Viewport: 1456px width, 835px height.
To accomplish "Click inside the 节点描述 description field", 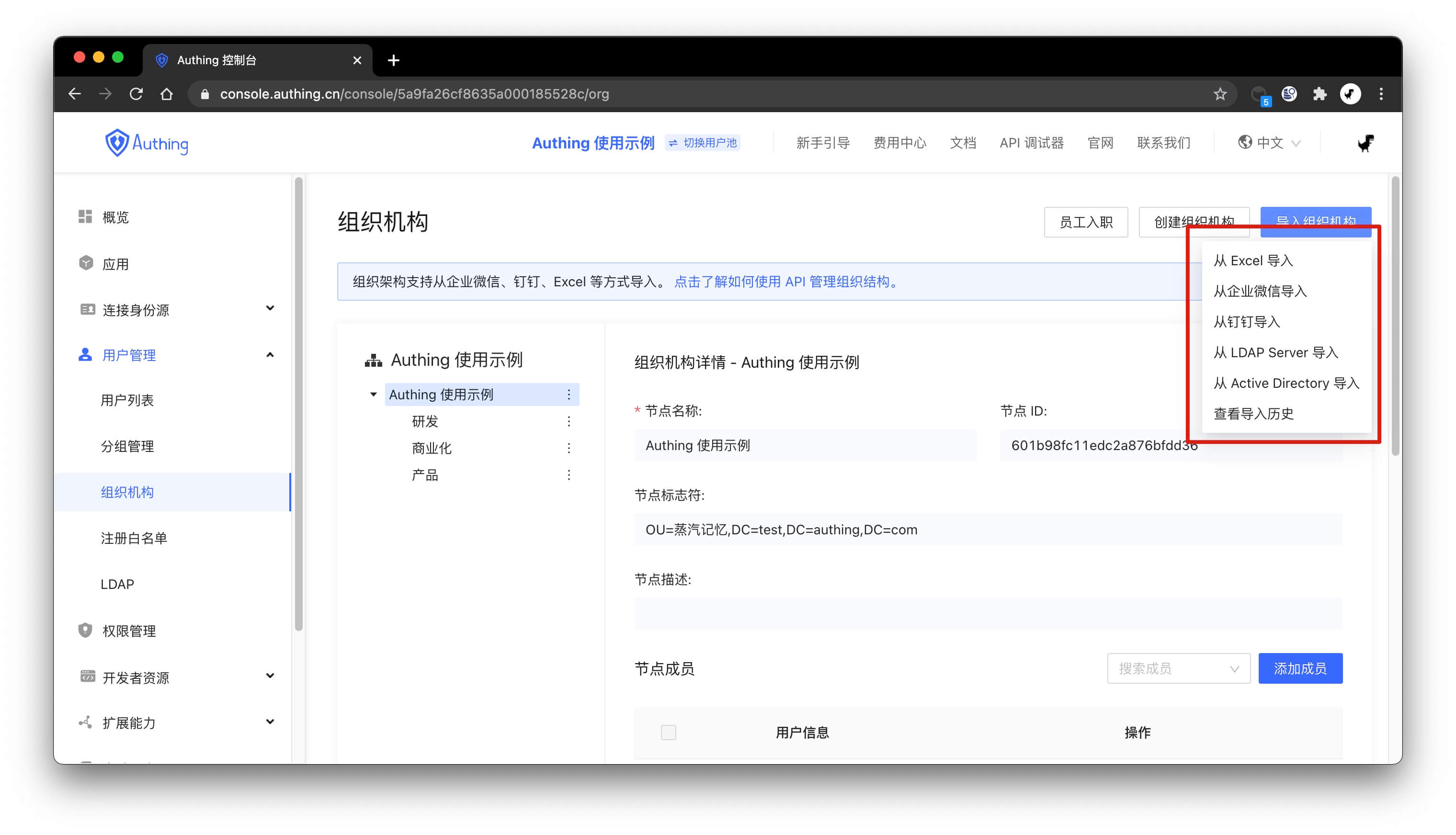I will (987, 613).
